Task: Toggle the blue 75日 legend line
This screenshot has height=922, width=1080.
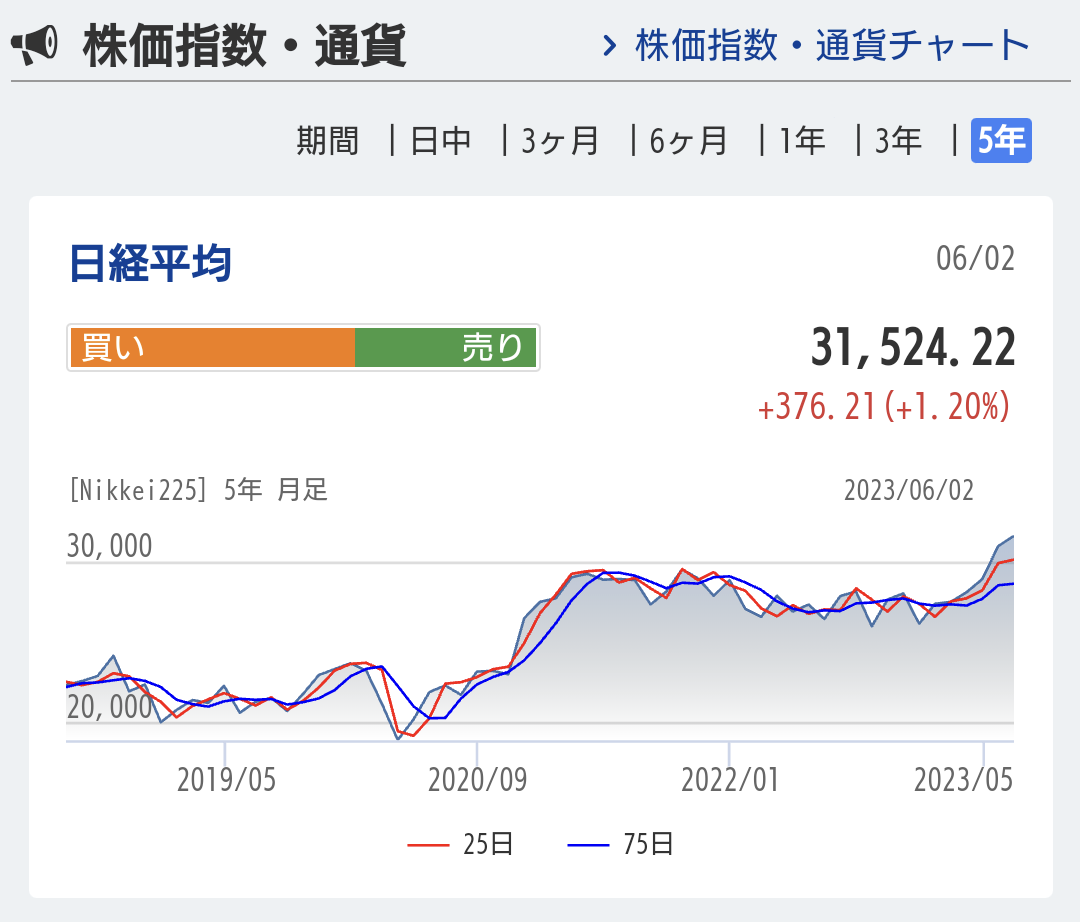Action: tap(621, 845)
